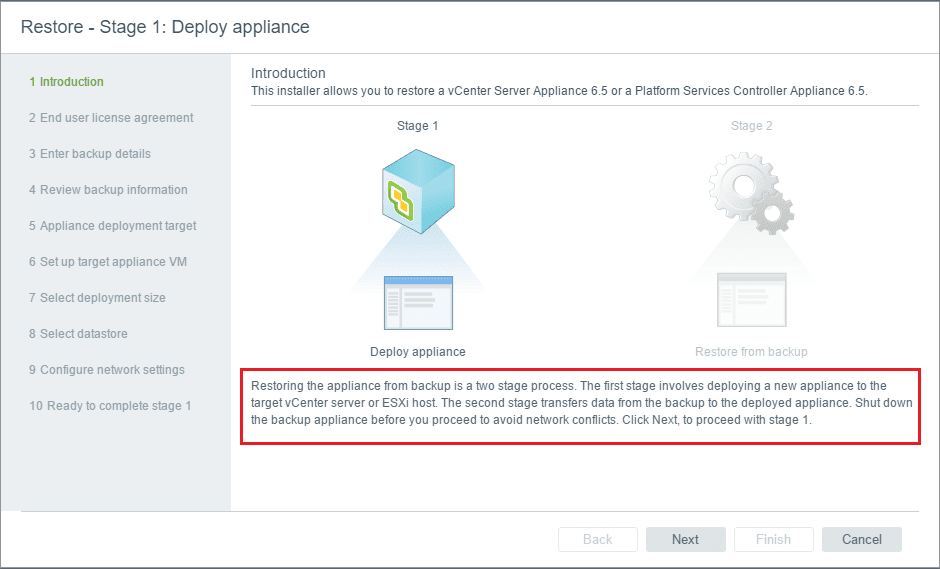Select Configure network settings step
The height and width of the screenshot is (569, 940).
106,370
